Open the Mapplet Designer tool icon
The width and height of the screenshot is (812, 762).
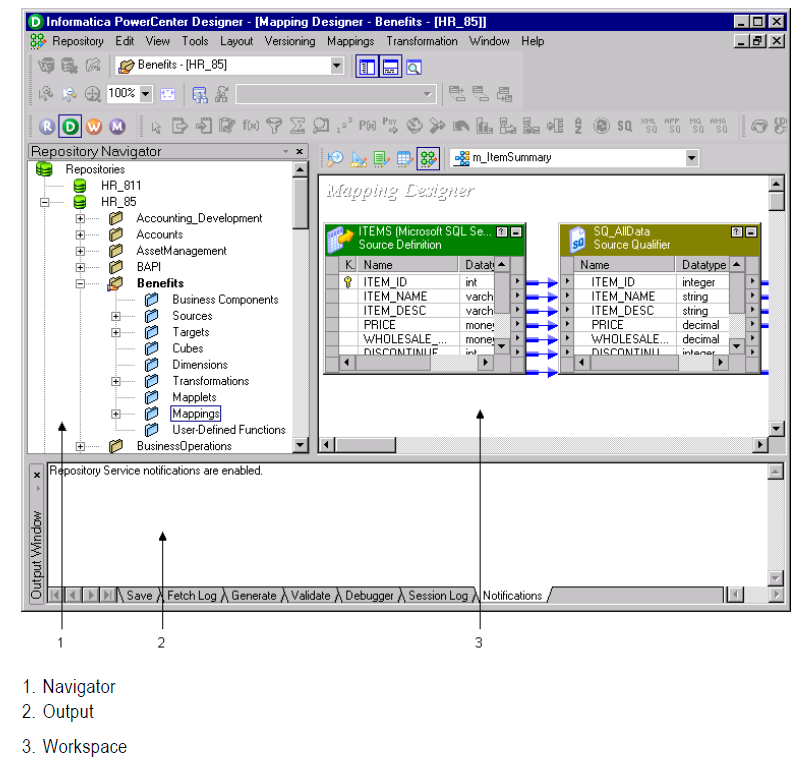tap(404, 158)
